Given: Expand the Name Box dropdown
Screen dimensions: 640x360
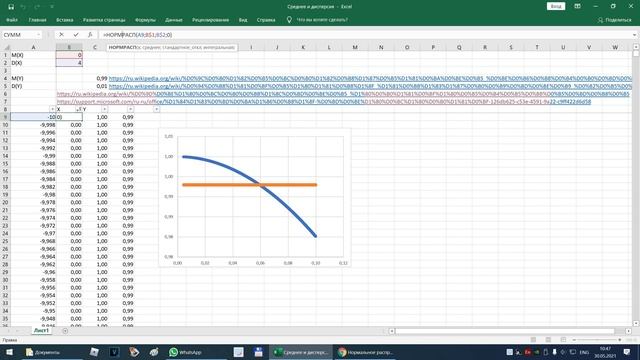Looking at the screenshot, I should click(x=39, y=35).
